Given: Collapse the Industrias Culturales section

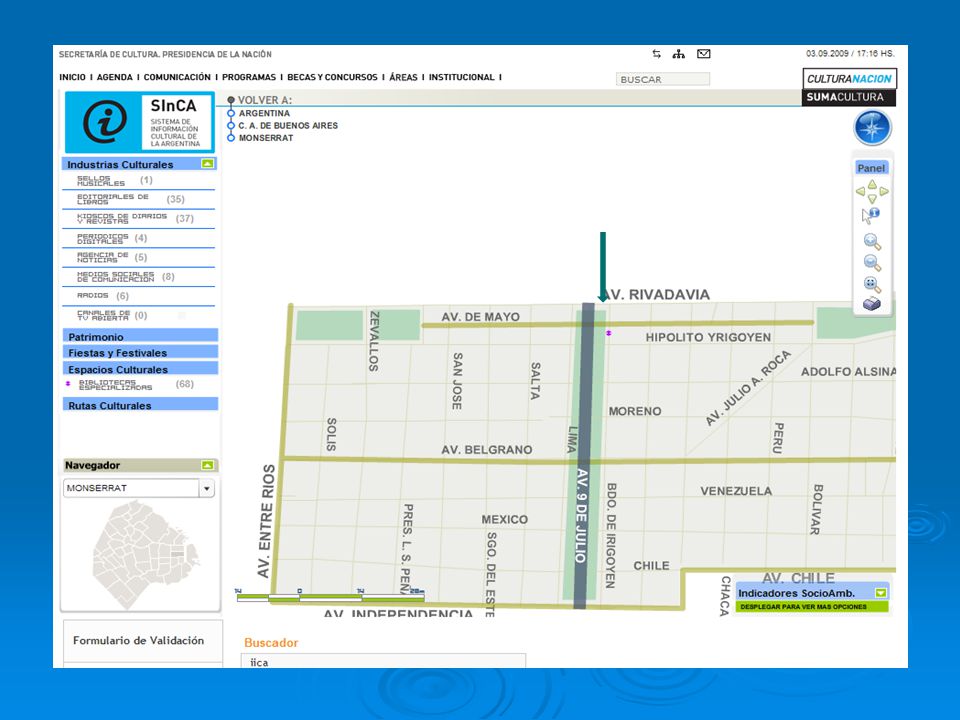Looking at the screenshot, I should pos(208,163).
